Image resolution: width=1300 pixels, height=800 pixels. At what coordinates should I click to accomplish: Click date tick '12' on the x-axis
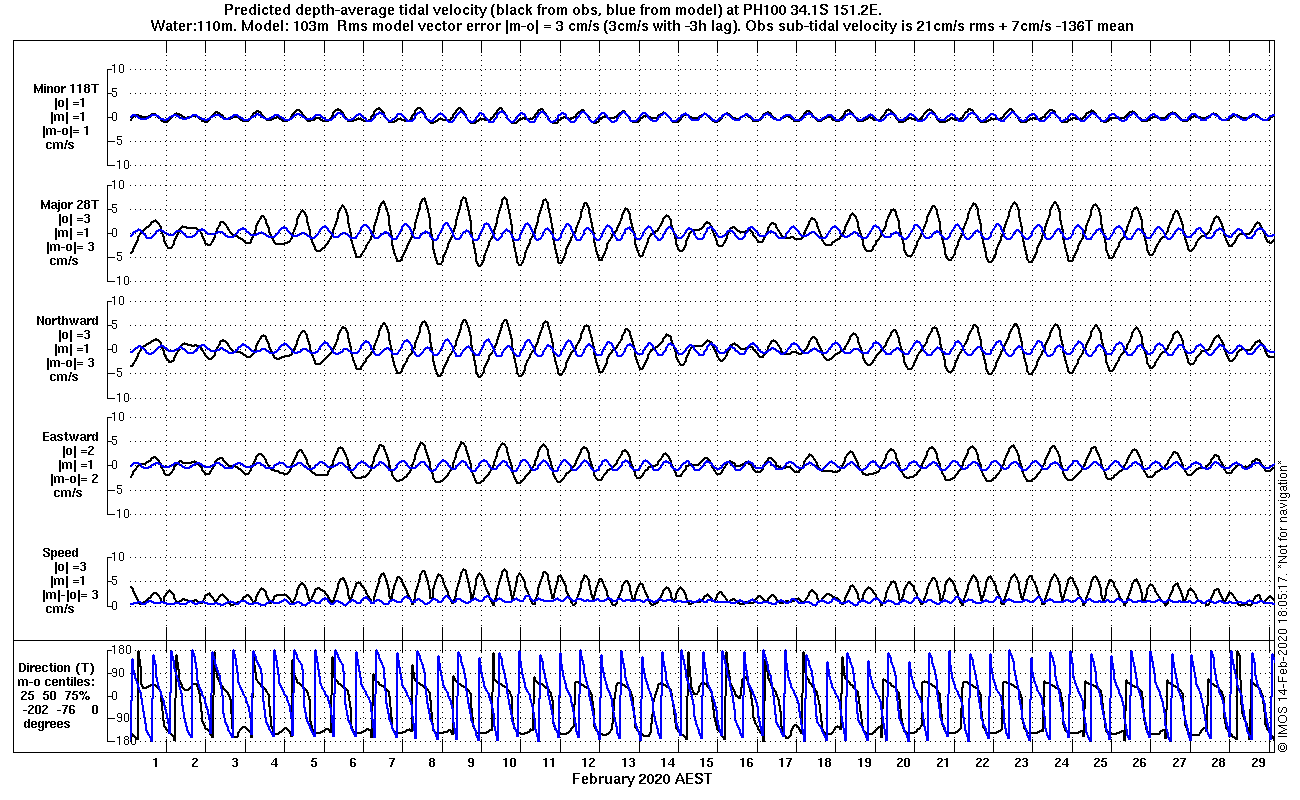point(589,763)
